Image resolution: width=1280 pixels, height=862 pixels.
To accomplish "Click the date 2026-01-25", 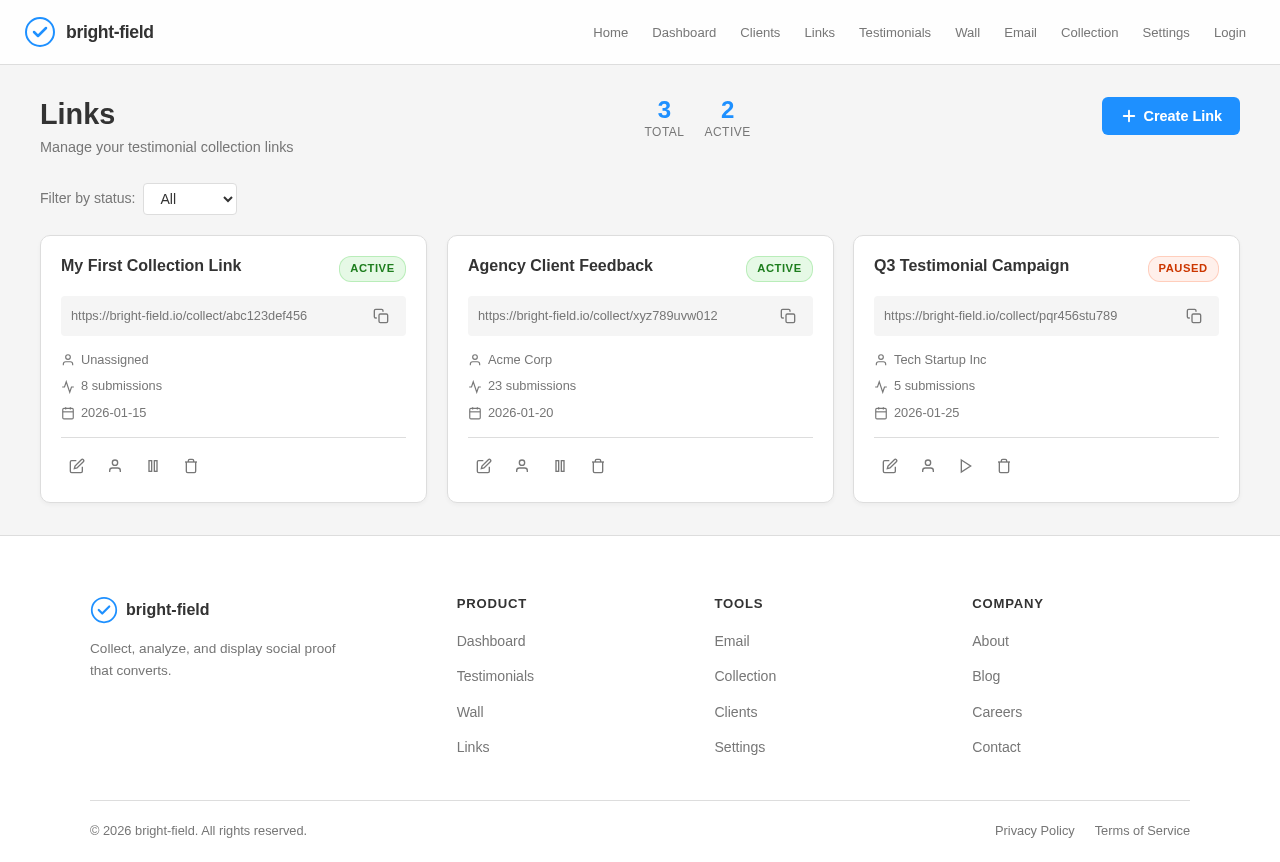I will 926,413.
